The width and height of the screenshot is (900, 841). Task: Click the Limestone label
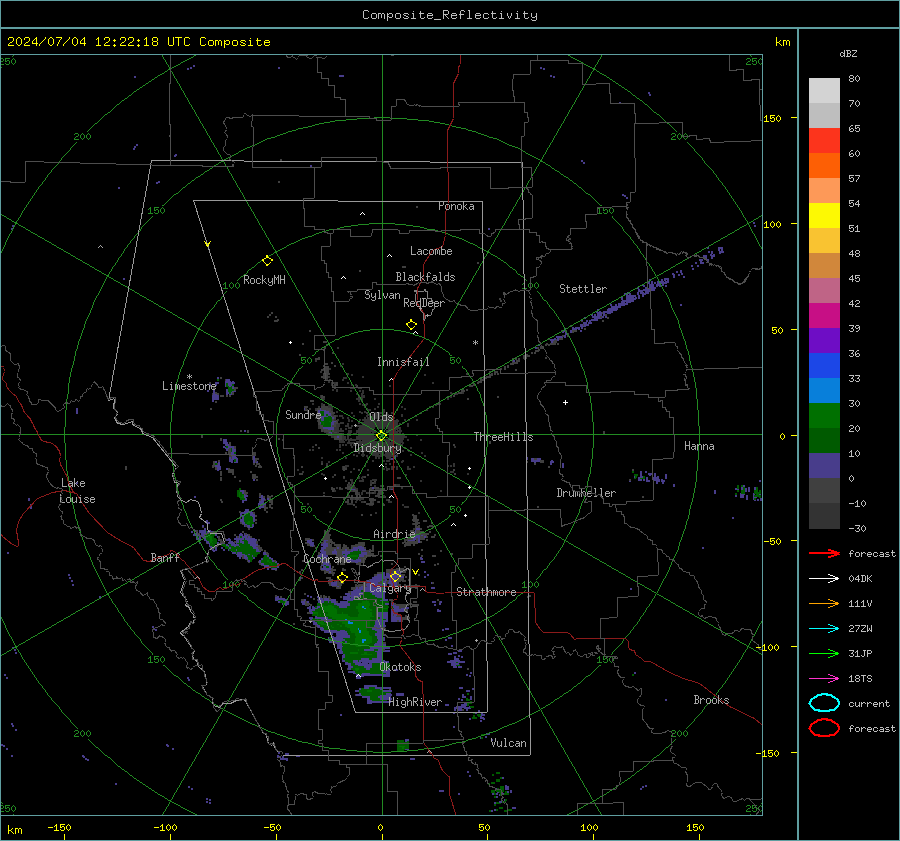tap(189, 386)
